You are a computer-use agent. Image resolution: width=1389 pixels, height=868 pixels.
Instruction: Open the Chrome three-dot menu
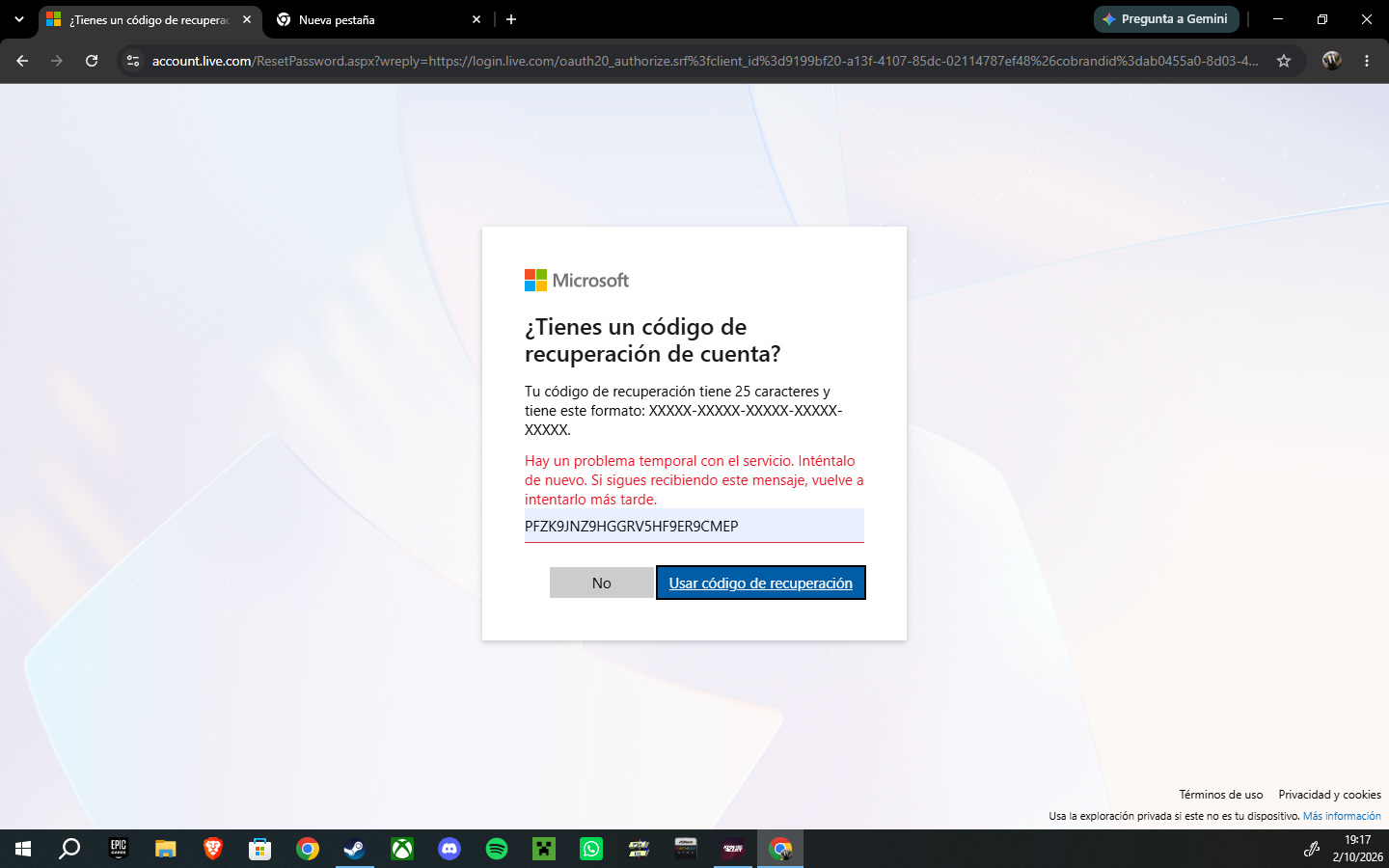pyautogui.click(x=1367, y=61)
